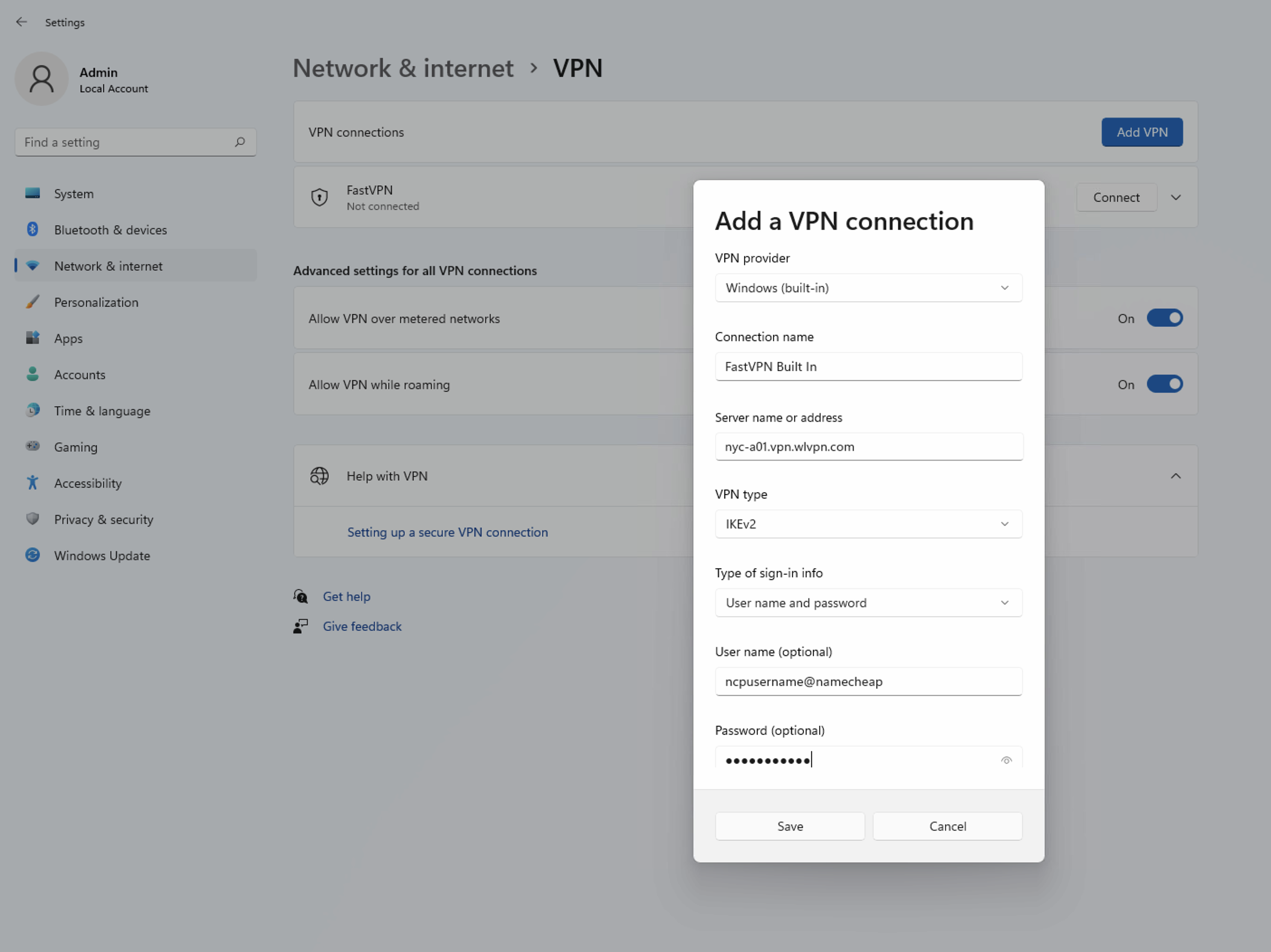This screenshot has width=1271, height=952.
Task: Open Personalization settings category
Action: [136, 302]
